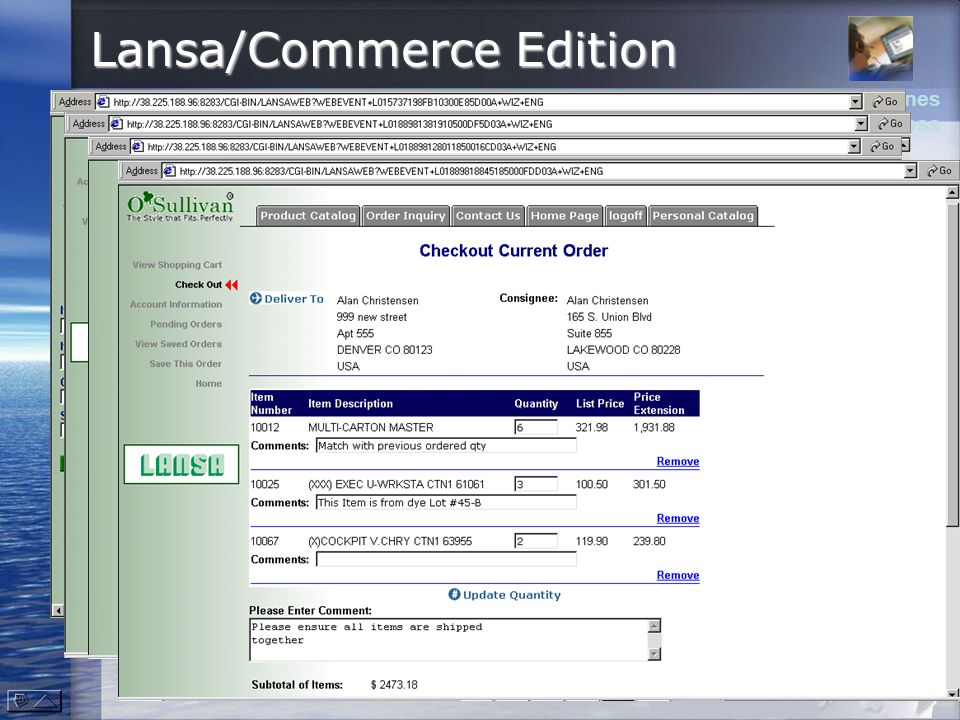Click the Deliver To link
This screenshot has height=720, width=960.
click(294, 299)
